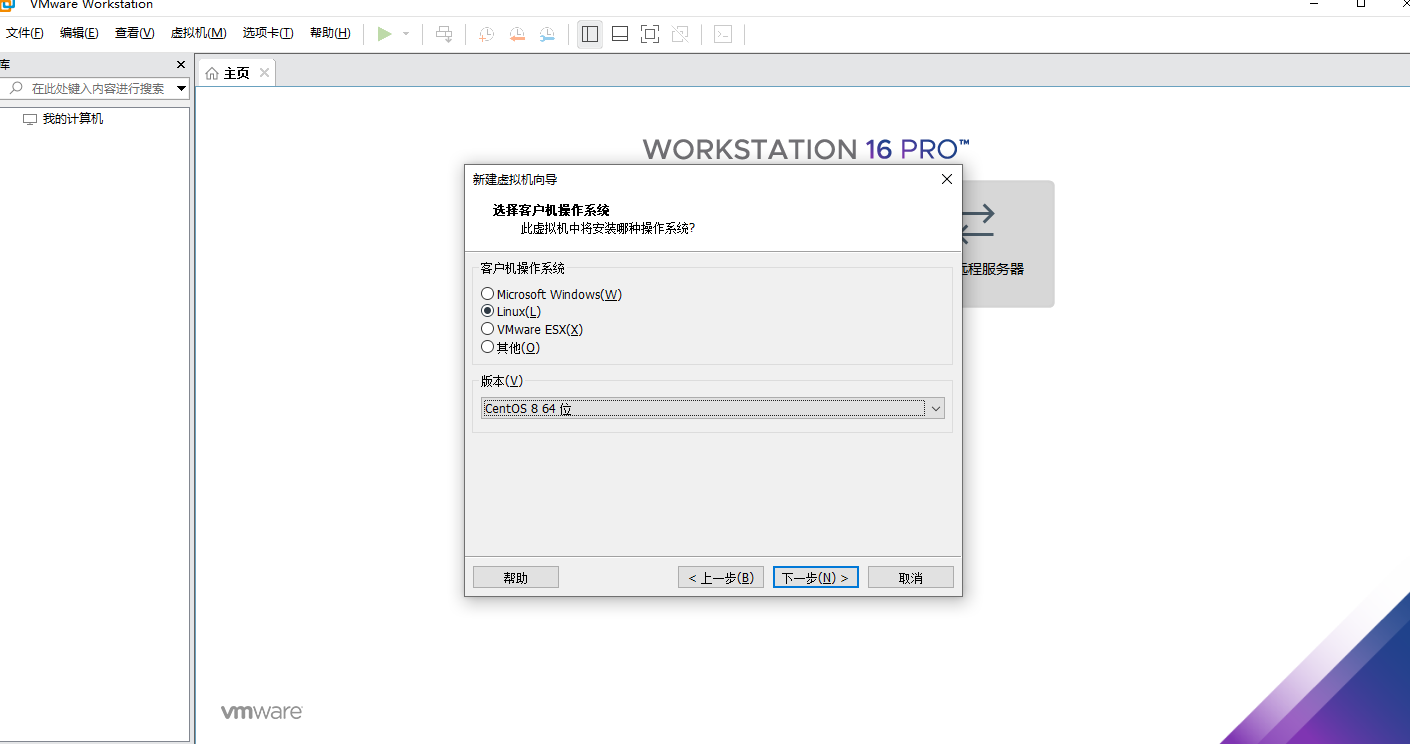Click the take snapshot clock icon

coord(486,34)
